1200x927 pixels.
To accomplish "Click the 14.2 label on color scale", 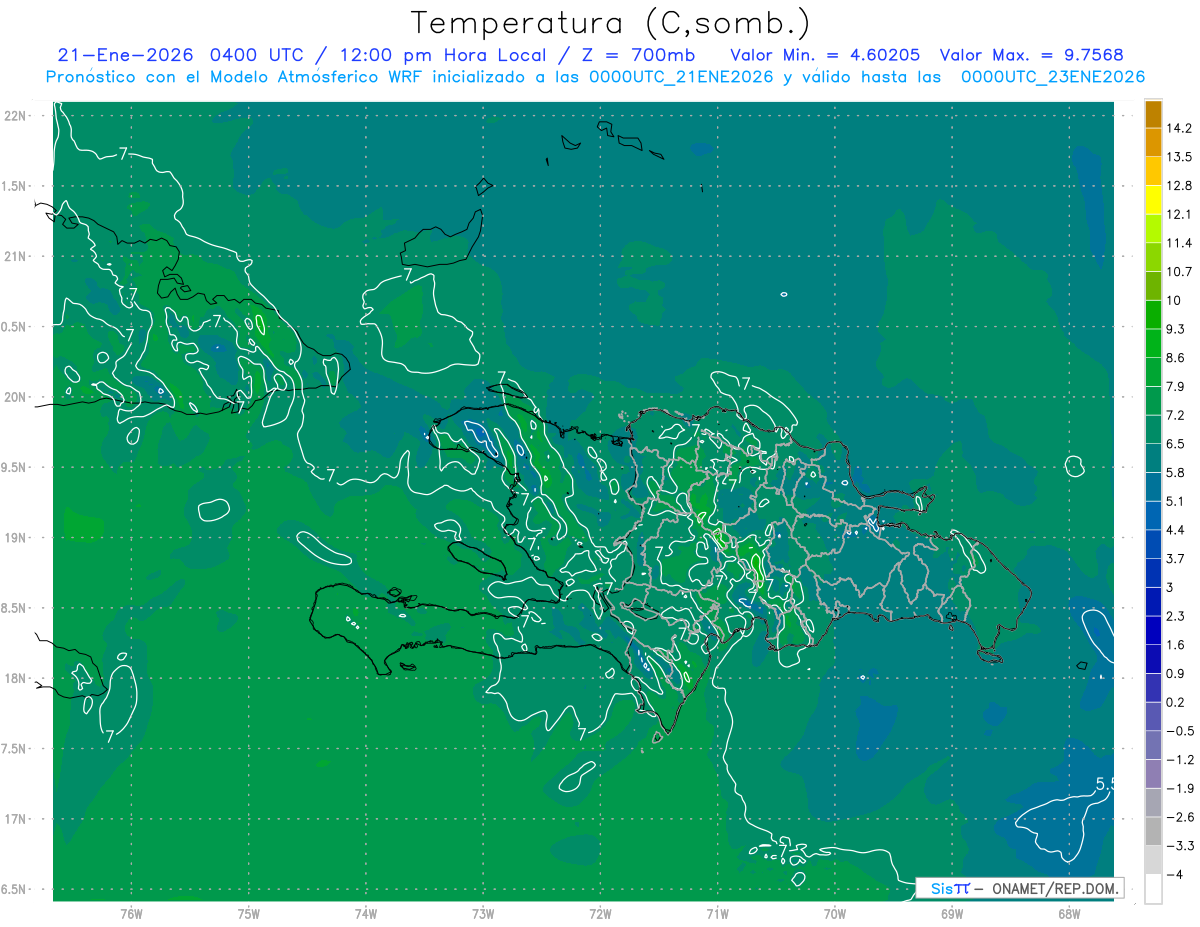I will click(1181, 128).
